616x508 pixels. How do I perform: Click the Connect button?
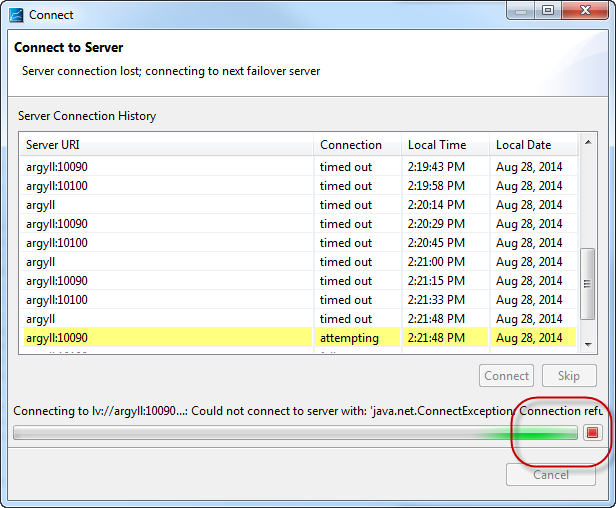click(x=506, y=376)
